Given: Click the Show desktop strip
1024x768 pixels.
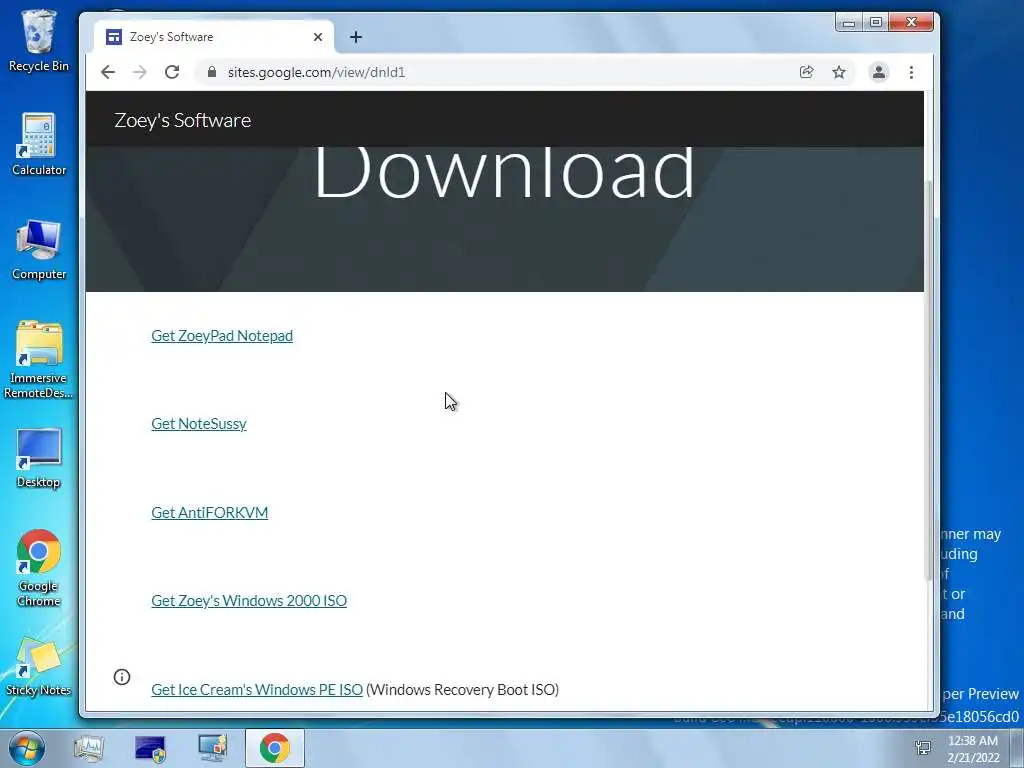Looking at the screenshot, I should (x=1016, y=748).
